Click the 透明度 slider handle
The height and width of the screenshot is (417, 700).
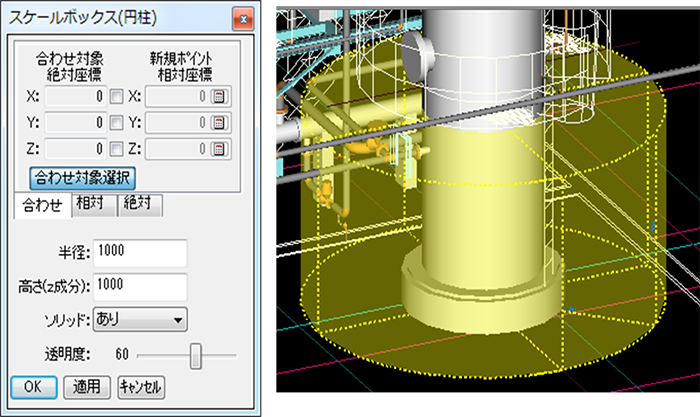196,354
